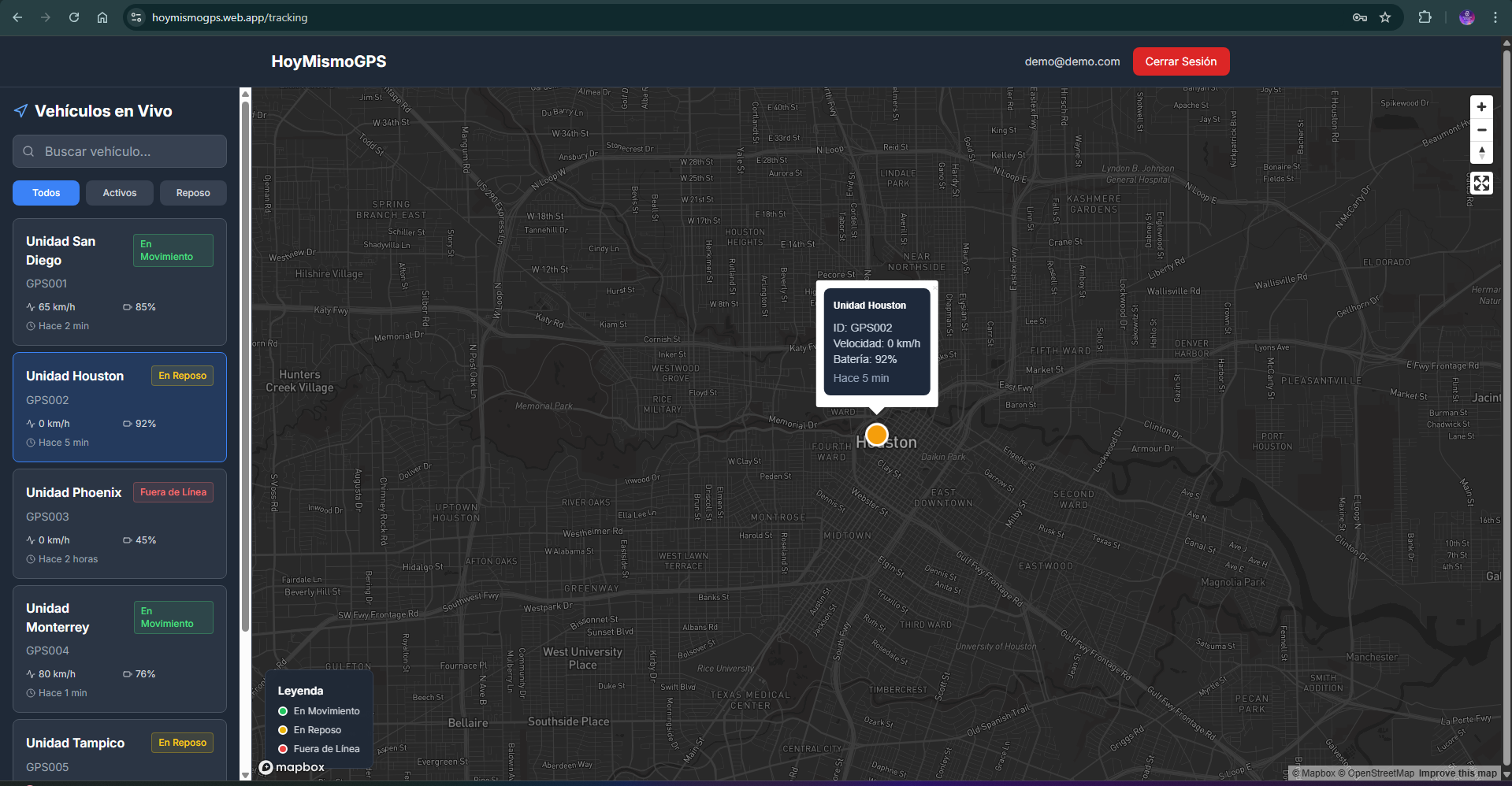
Task: Click the Cerrar Sesión button
Action: coord(1180,61)
